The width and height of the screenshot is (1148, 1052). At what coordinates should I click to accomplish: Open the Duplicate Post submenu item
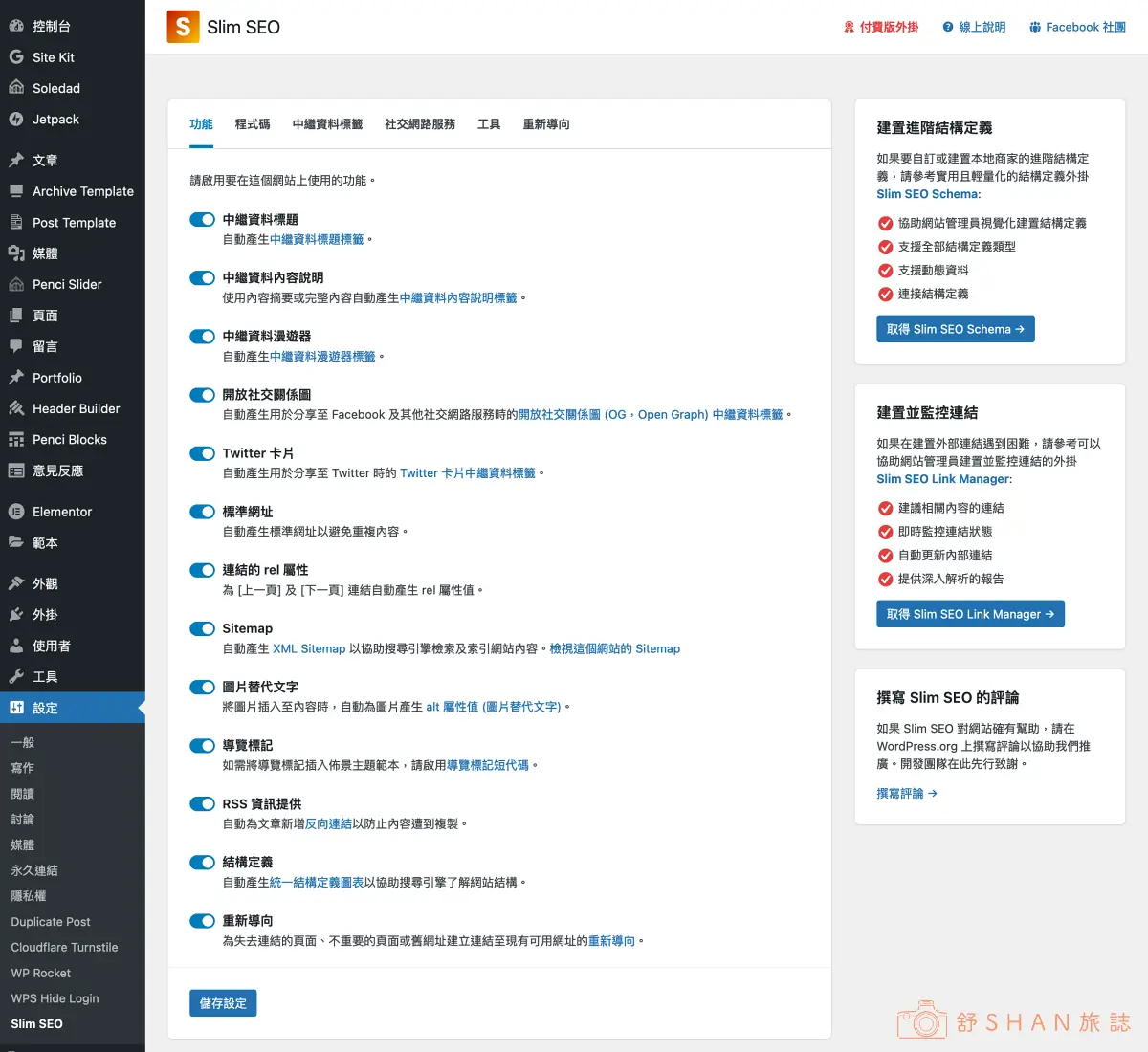[51, 922]
